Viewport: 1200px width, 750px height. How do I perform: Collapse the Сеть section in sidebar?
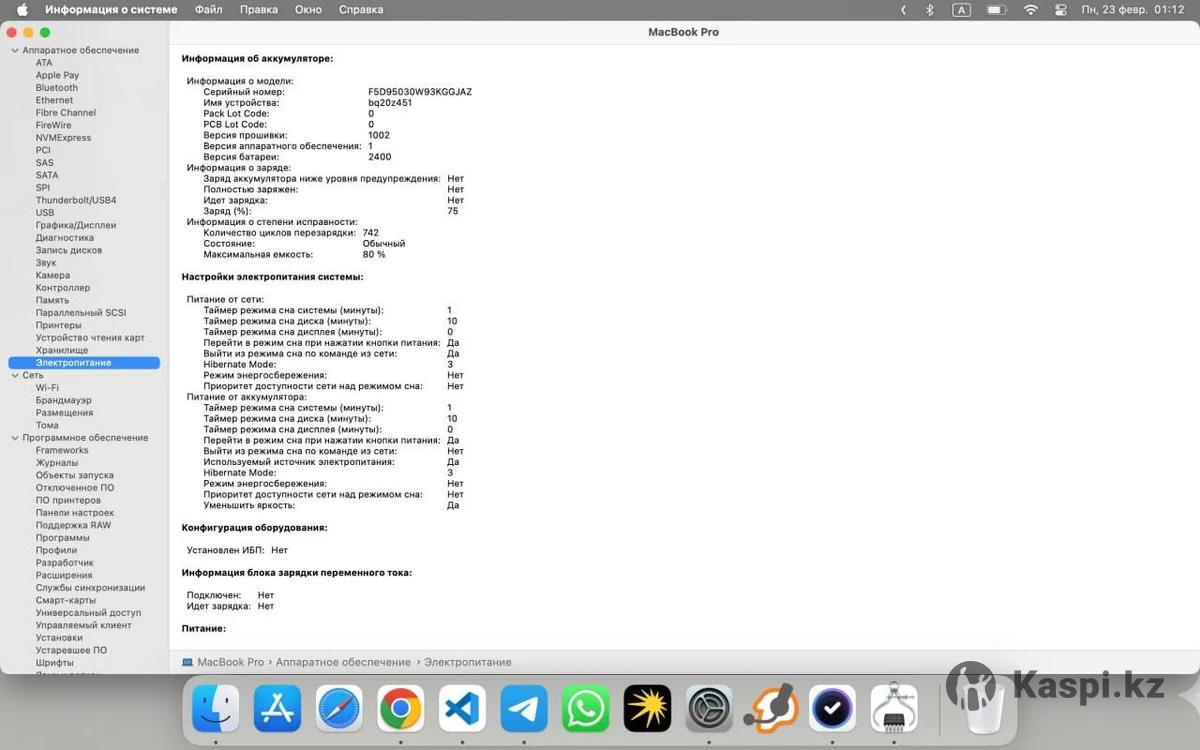(15, 375)
